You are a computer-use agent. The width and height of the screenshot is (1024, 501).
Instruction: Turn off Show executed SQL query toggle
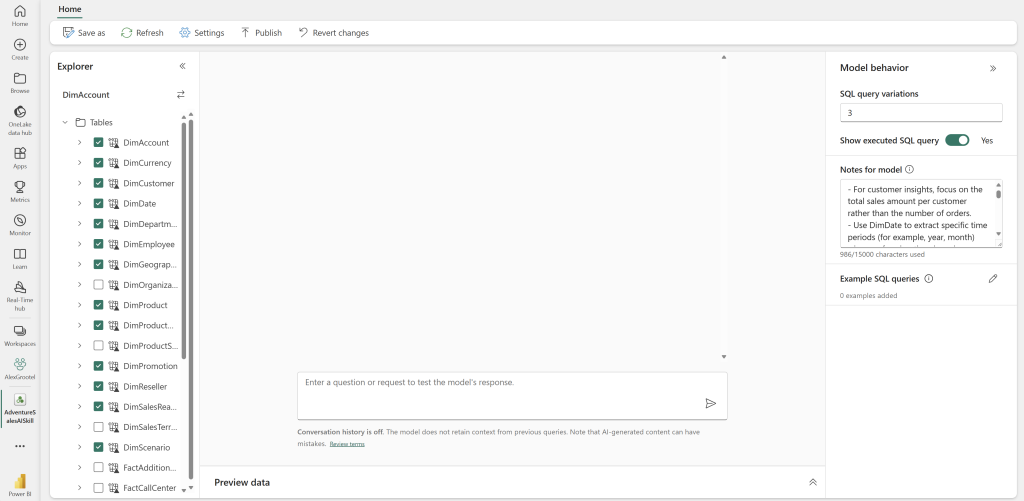point(957,141)
